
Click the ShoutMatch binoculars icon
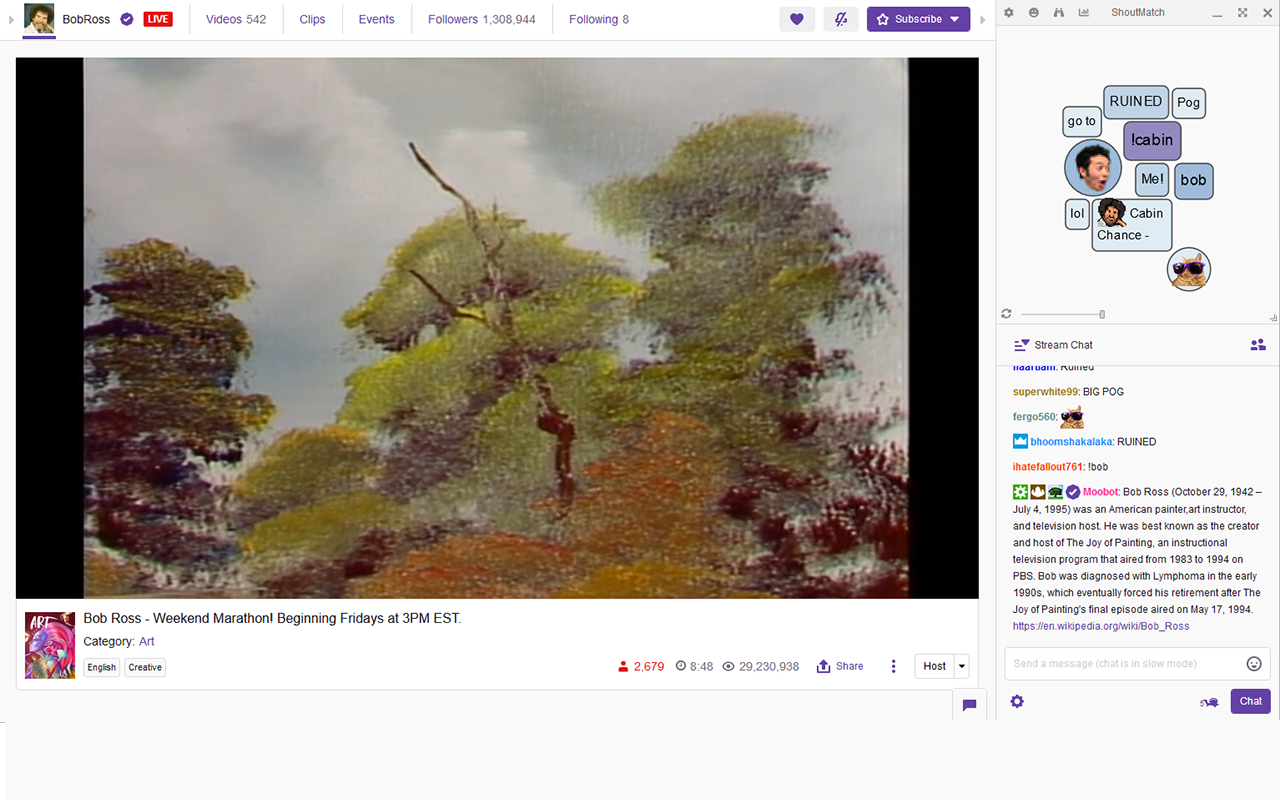[x=1059, y=13]
